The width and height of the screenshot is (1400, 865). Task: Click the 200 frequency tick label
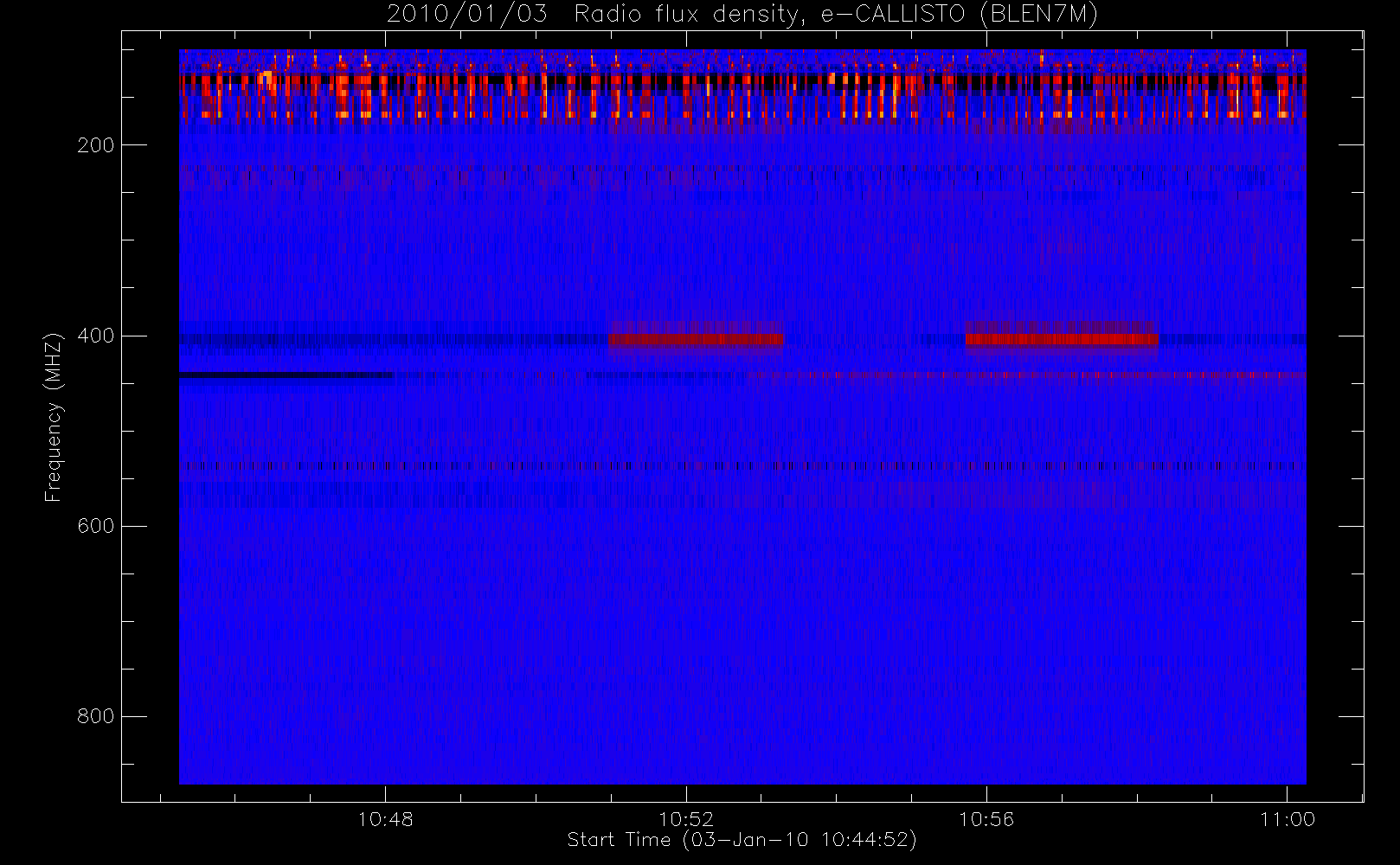pos(95,145)
